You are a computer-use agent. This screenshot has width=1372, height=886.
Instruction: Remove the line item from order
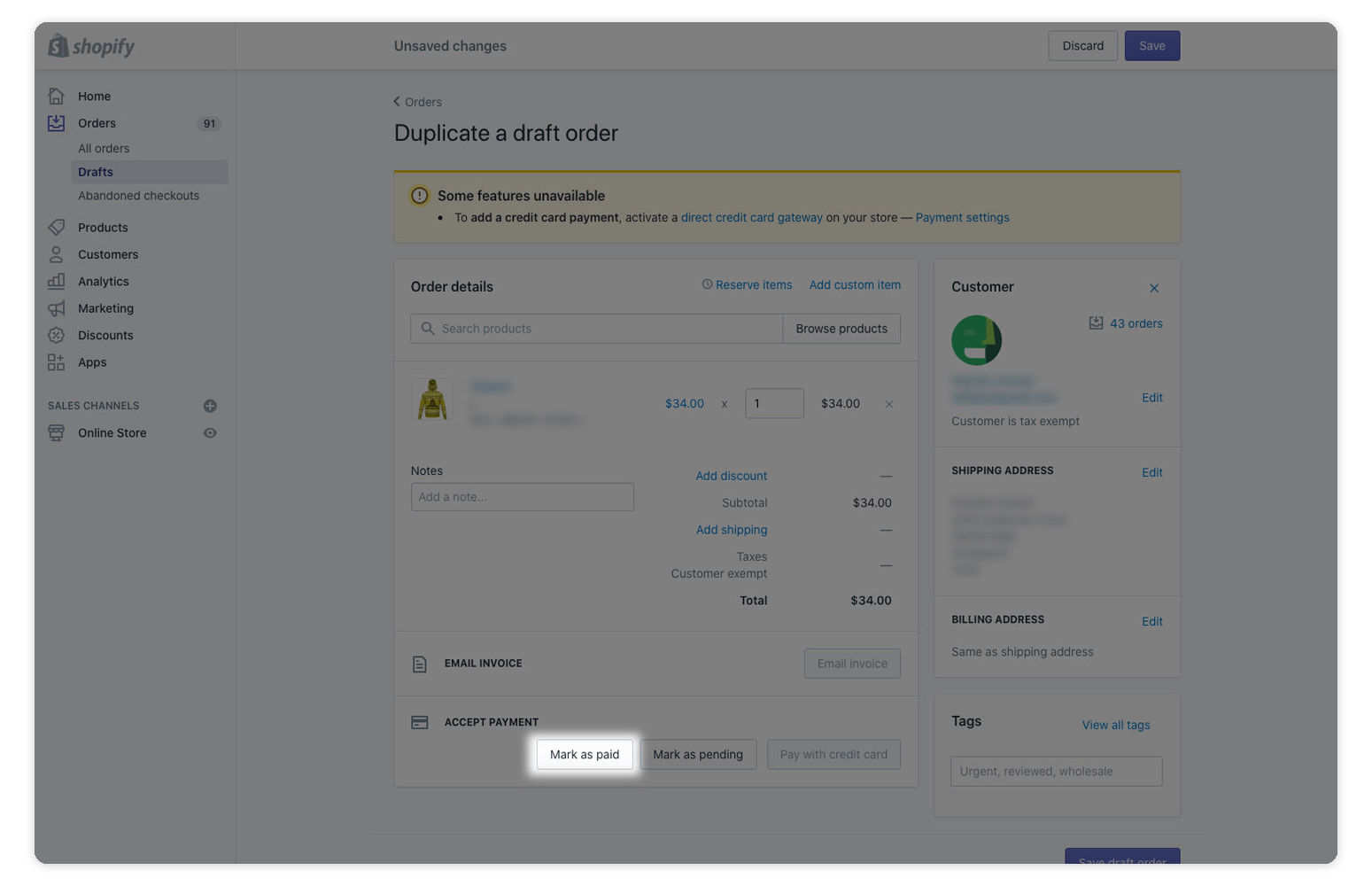tap(888, 404)
